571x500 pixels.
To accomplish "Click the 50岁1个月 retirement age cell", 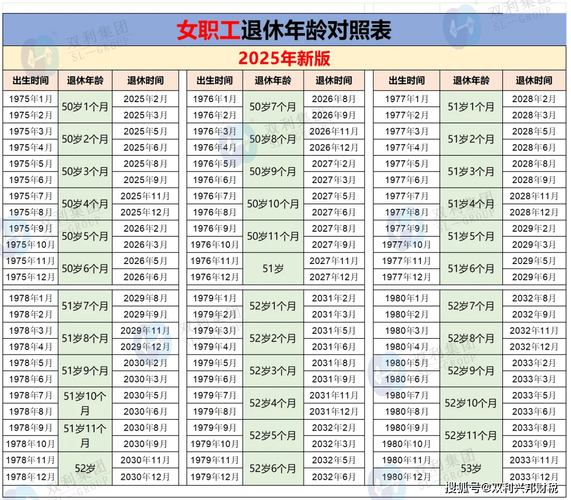I will [x=85, y=107].
